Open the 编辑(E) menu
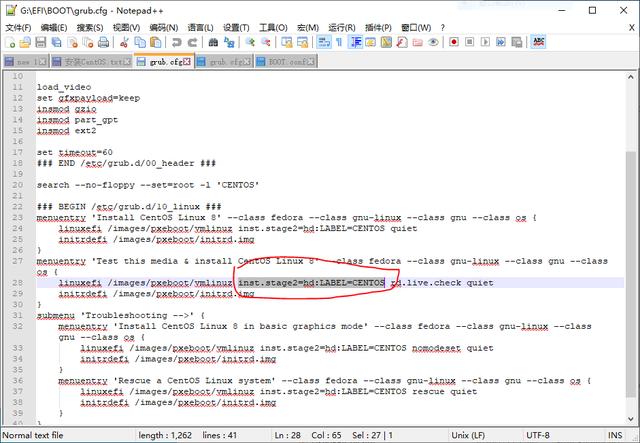 (54, 28)
